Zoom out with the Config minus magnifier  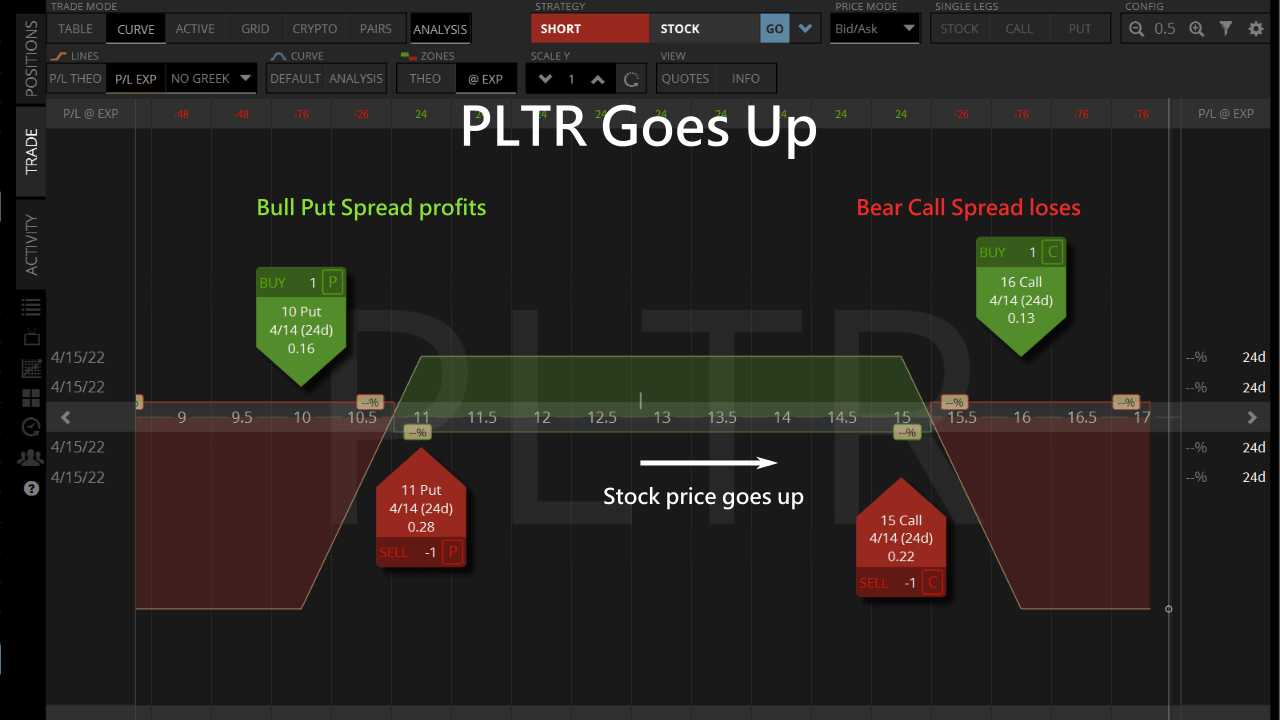point(1136,29)
